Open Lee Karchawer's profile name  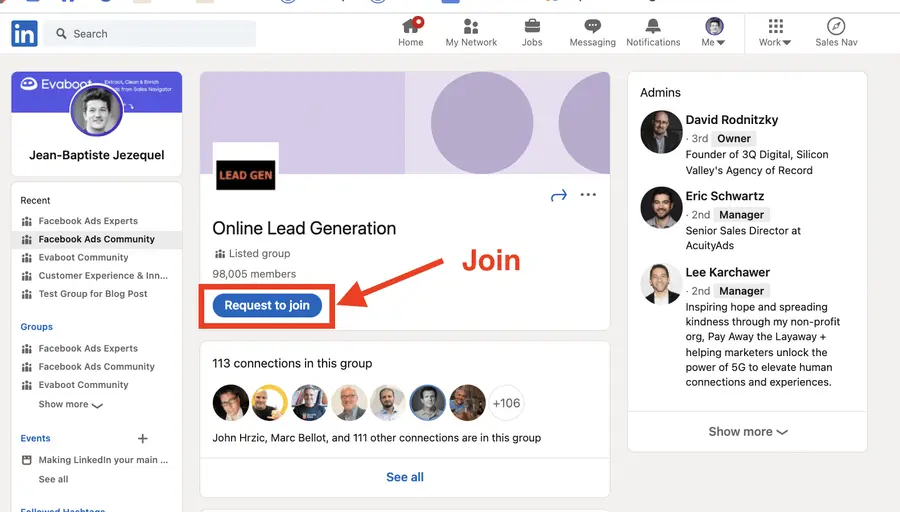point(728,273)
